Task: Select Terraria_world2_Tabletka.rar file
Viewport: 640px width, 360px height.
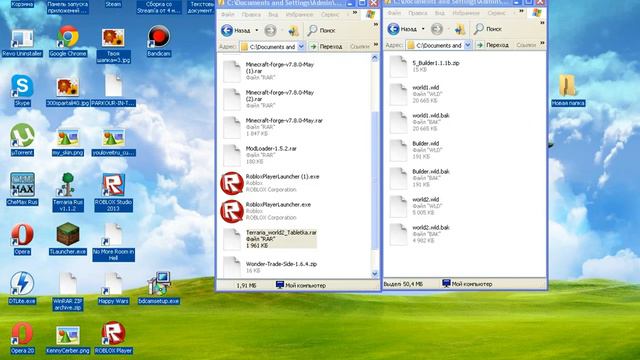Action: [270, 239]
